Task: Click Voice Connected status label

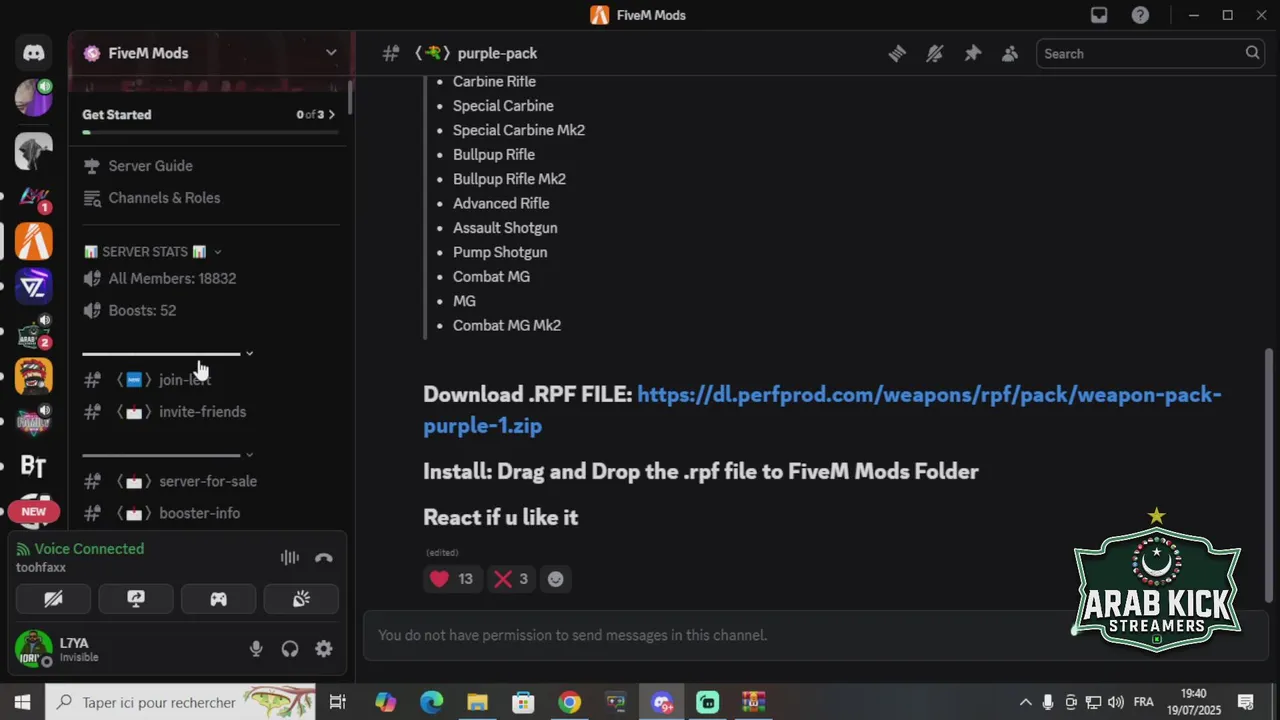Action: tap(89, 549)
